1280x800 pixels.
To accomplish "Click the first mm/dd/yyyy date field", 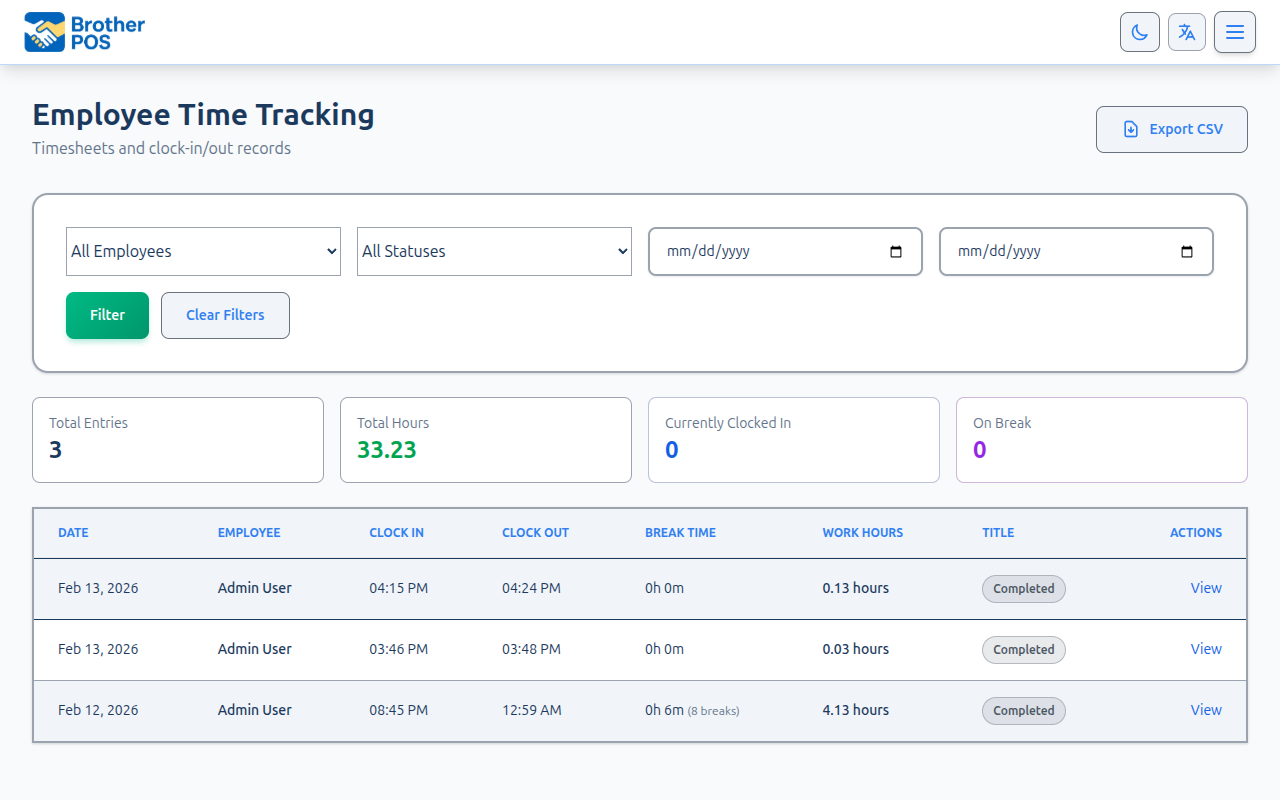I will [760, 251].
